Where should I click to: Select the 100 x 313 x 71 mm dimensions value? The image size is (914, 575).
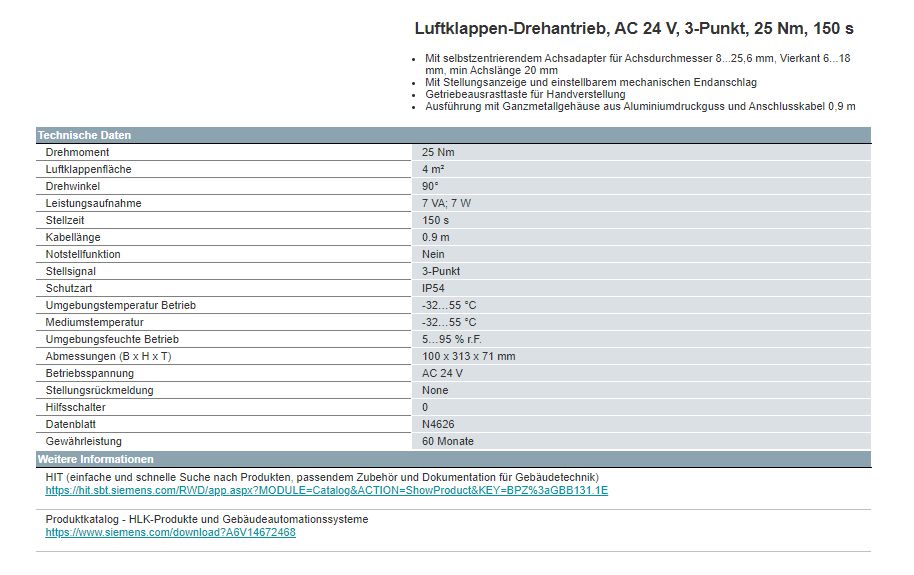(x=469, y=356)
